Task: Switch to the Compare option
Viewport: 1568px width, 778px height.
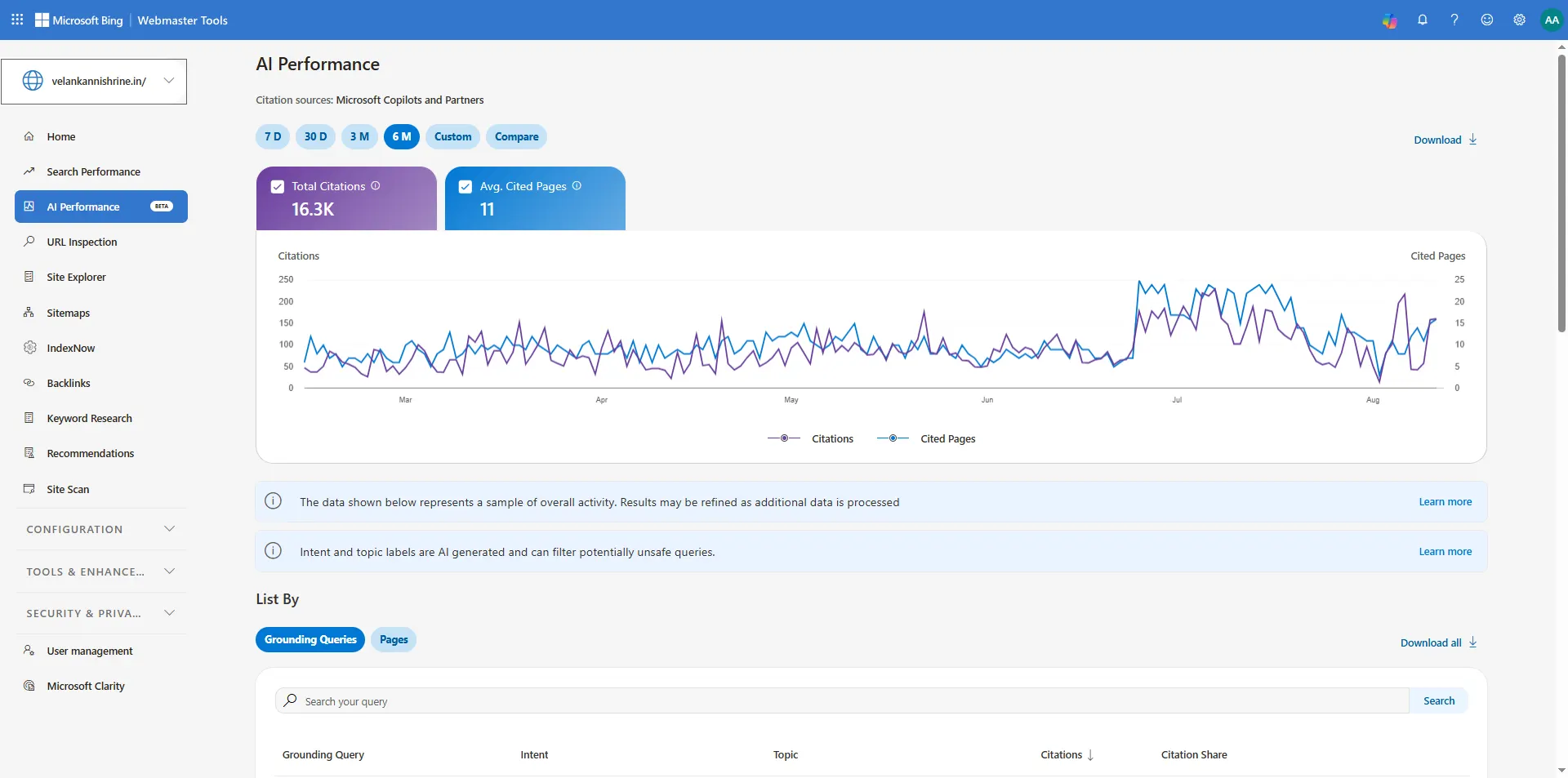Action: point(516,136)
